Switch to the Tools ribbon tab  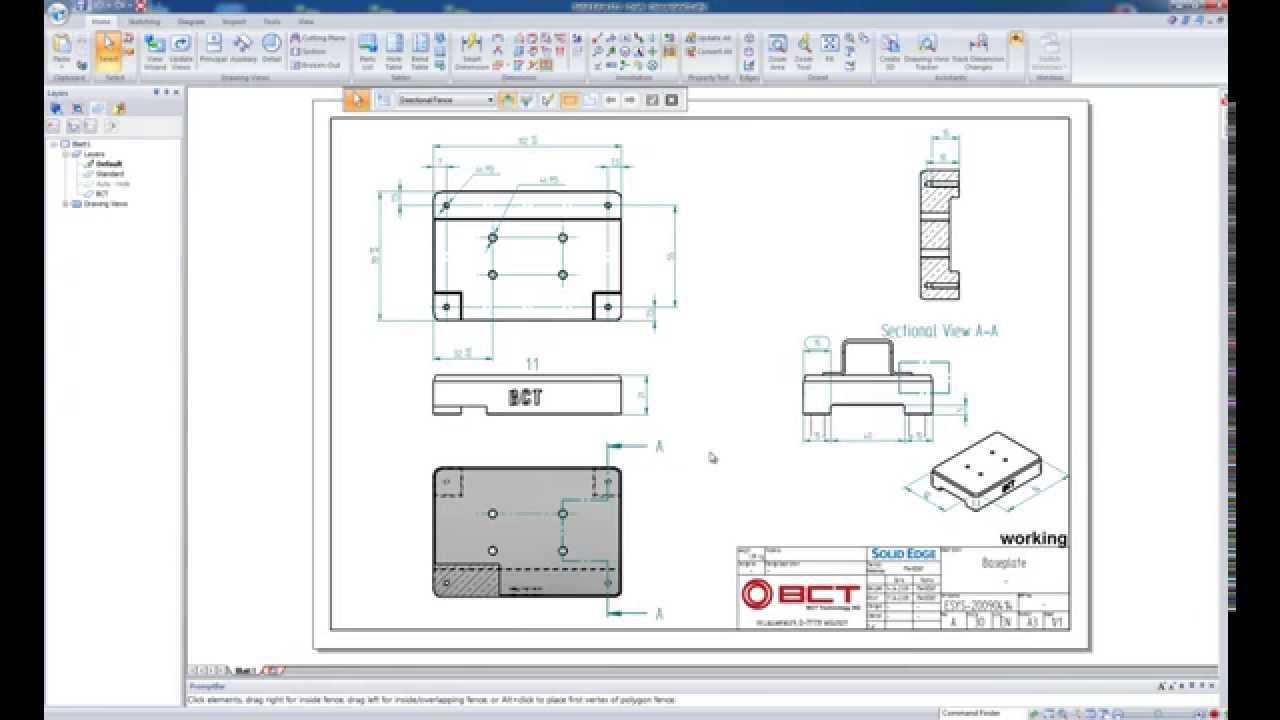click(271, 21)
